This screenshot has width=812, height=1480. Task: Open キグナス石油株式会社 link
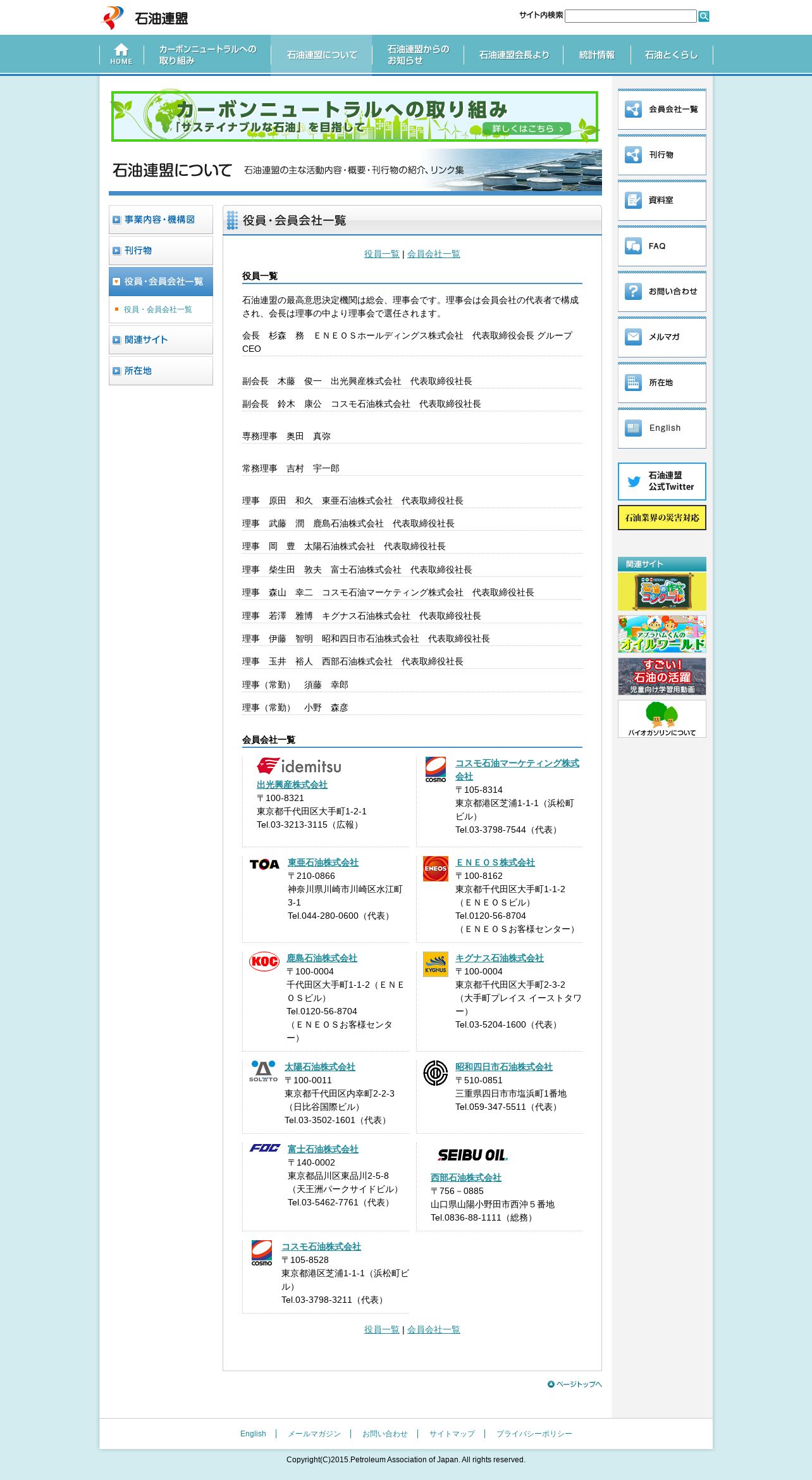500,958
